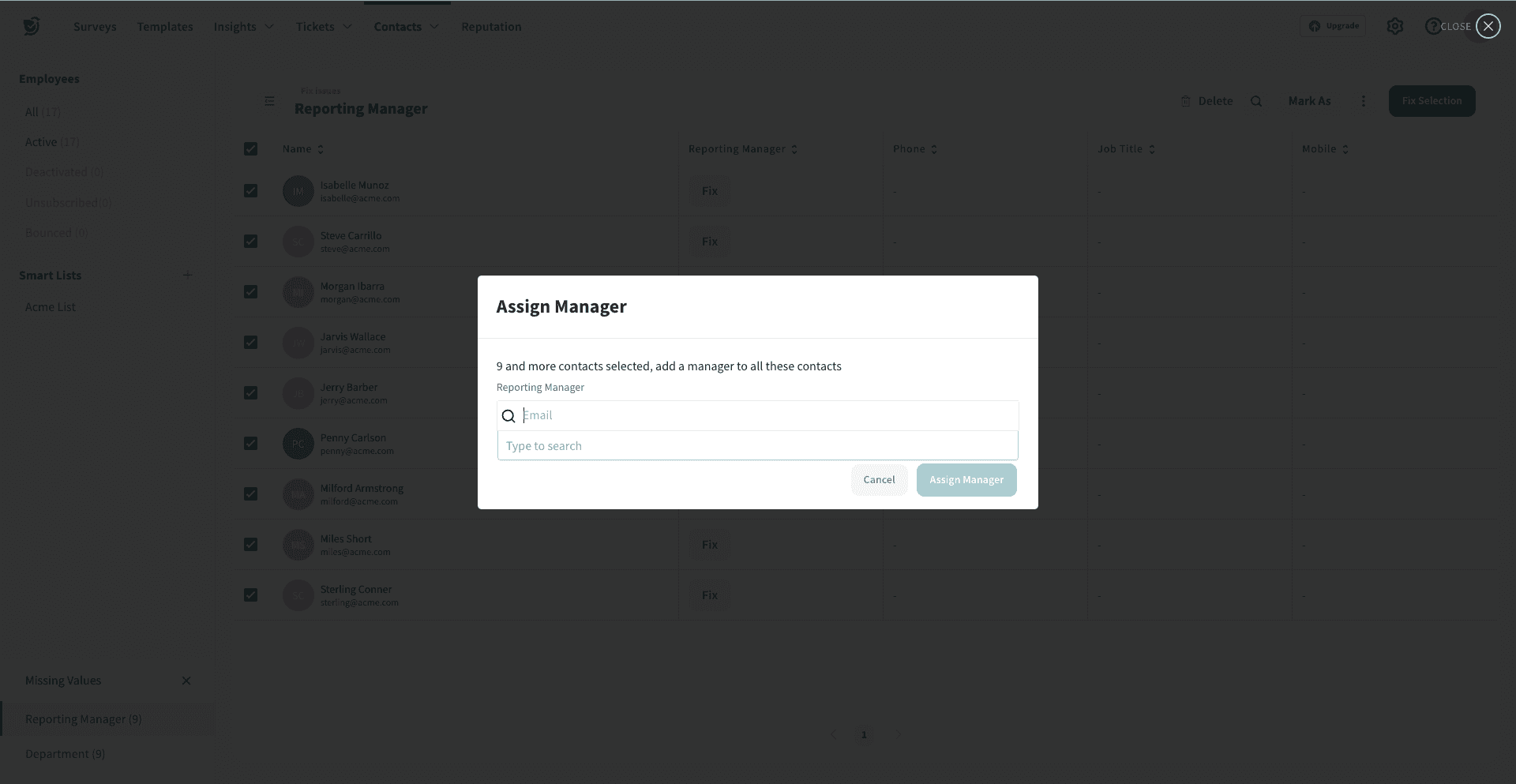Viewport: 1516px width, 784px height.
Task: Click the search icon beside Delete
Action: pyautogui.click(x=1256, y=101)
